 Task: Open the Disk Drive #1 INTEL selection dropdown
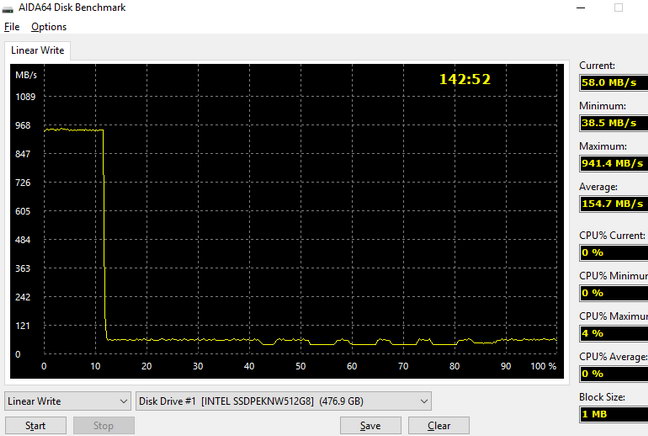[284, 401]
